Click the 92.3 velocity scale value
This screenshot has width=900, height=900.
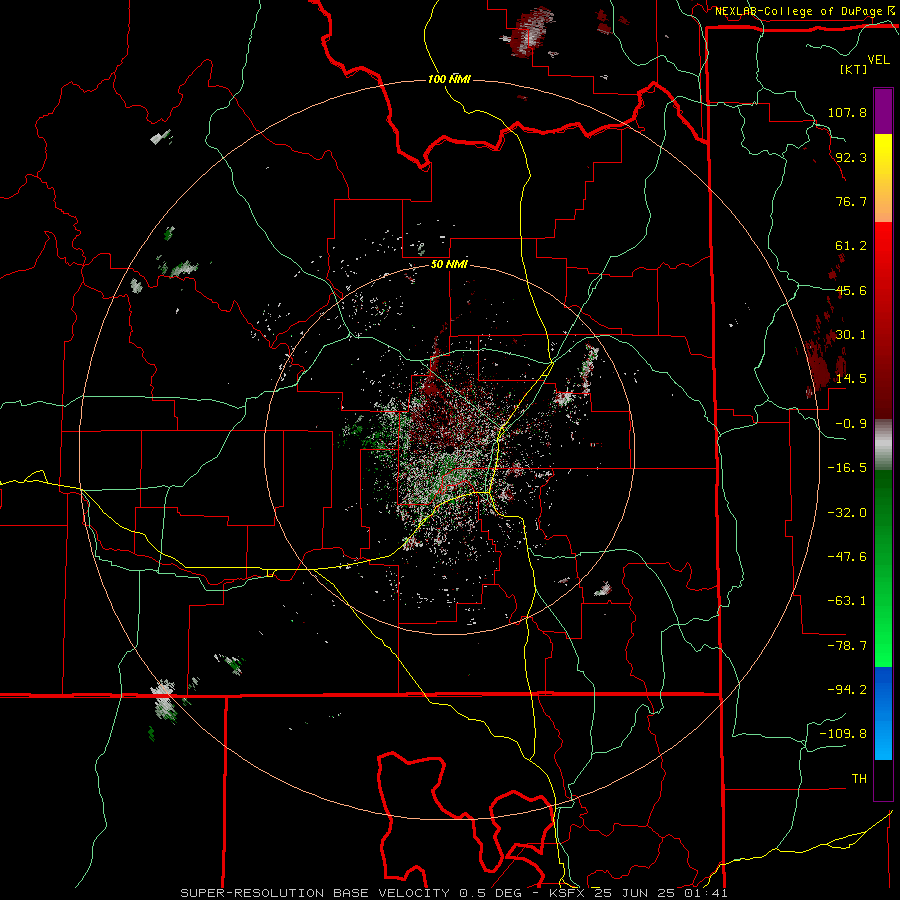851,157
